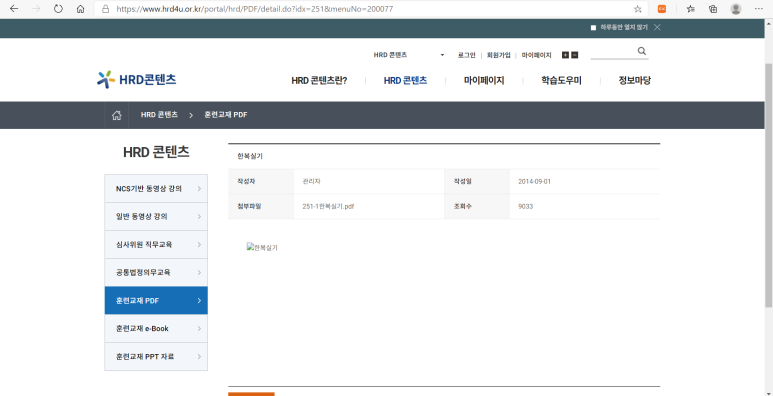Reload the current page

tap(58, 9)
